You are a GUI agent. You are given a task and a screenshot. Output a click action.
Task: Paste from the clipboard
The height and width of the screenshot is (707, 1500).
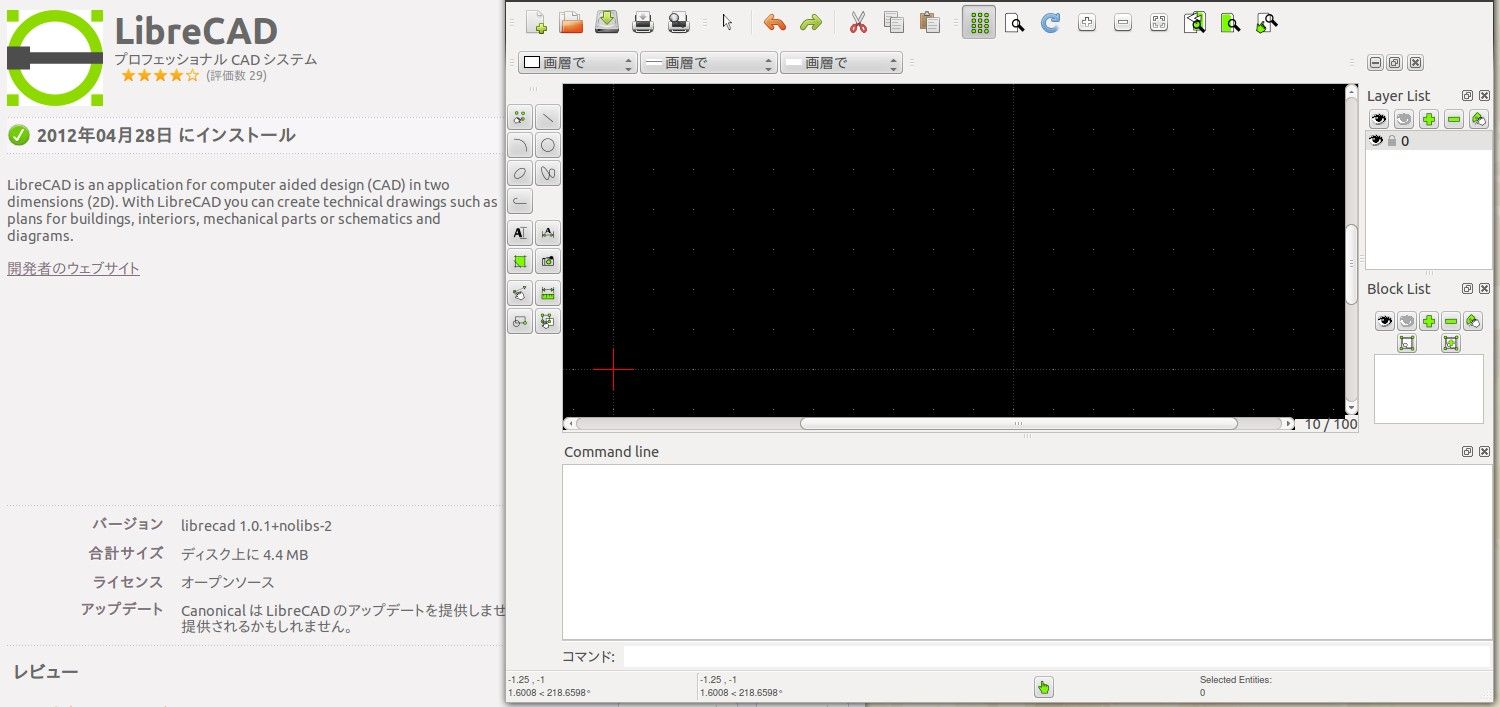point(930,22)
